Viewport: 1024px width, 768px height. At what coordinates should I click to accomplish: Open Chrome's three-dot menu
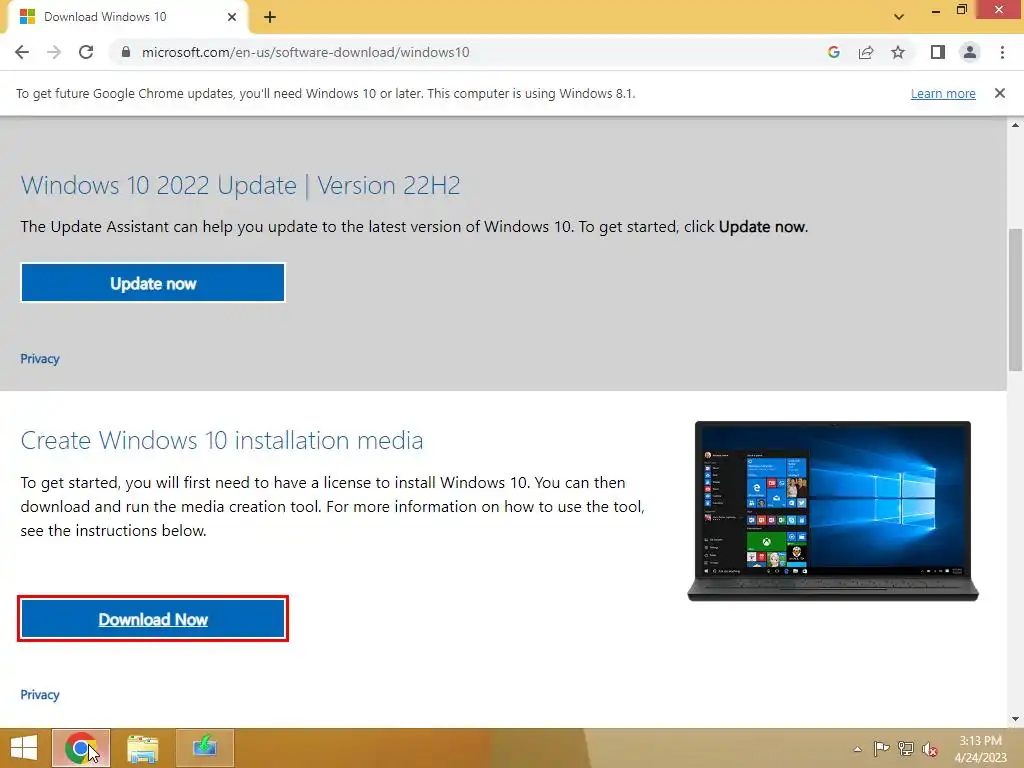[x=1002, y=52]
